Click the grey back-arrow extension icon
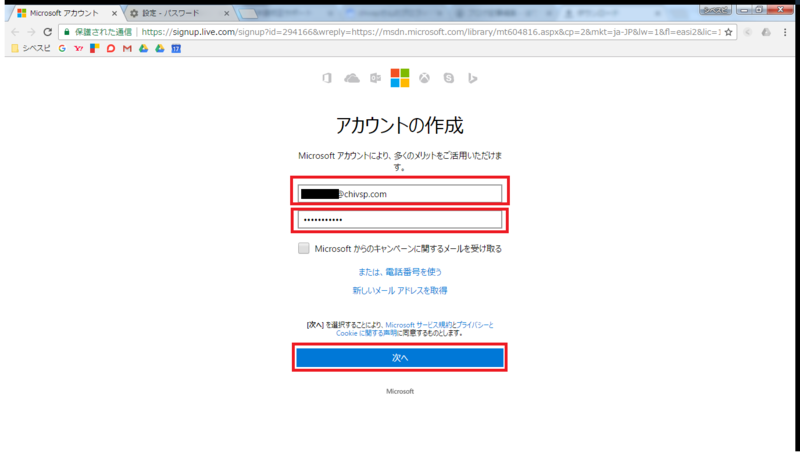The height and width of the screenshot is (456, 800). [747, 32]
